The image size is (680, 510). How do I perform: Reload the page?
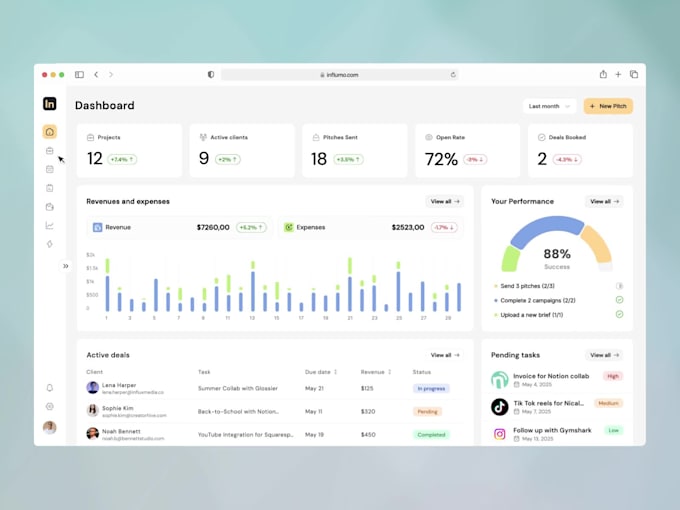(453, 75)
